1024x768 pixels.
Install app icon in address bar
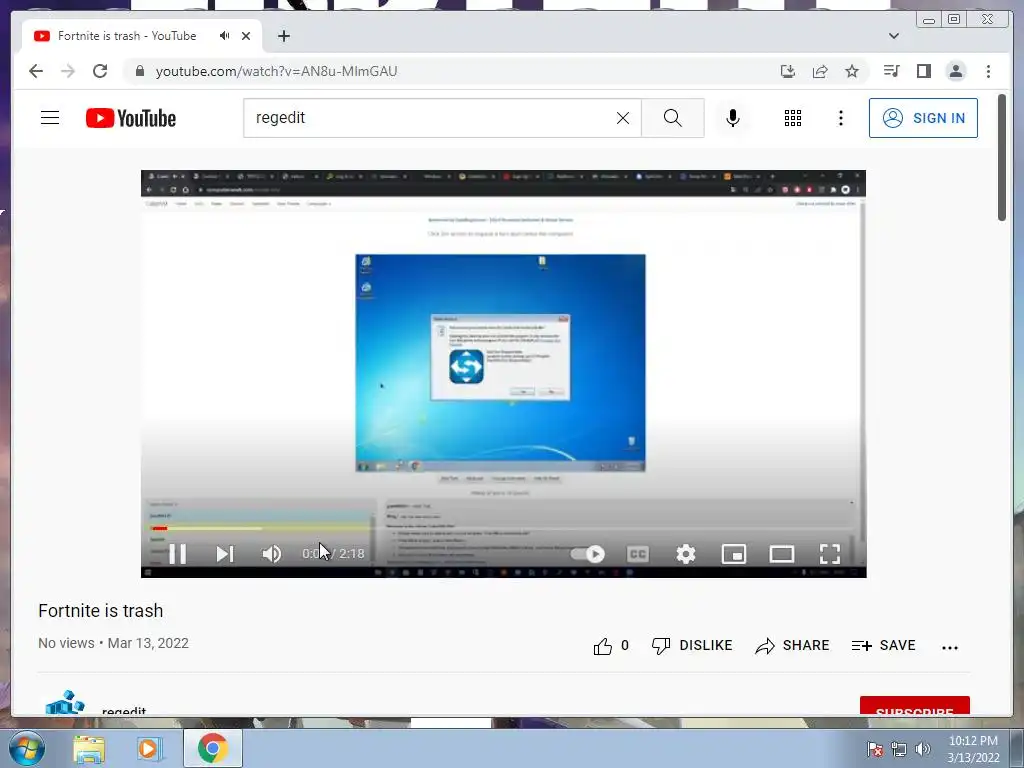coord(788,71)
